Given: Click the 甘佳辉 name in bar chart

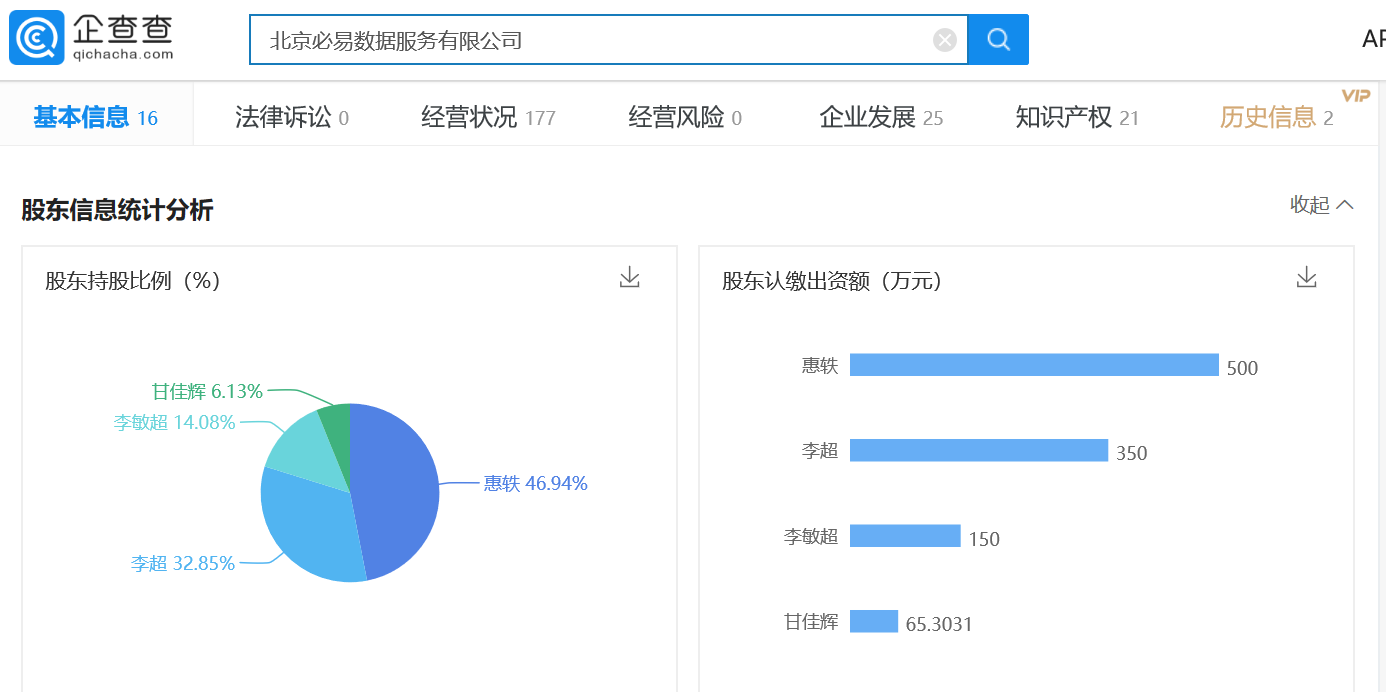Looking at the screenshot, I should 811,622.
